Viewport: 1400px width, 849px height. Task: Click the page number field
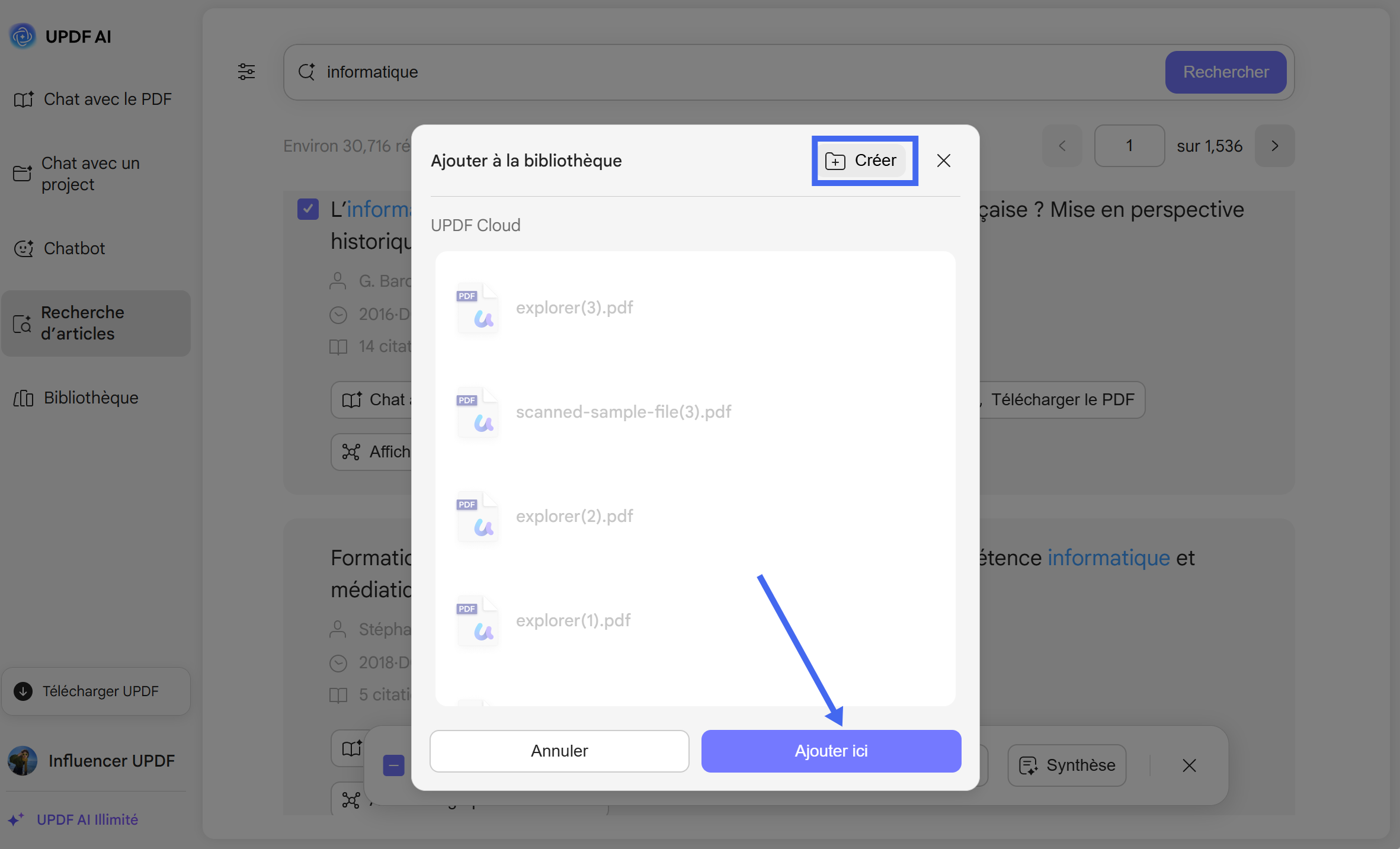(1129, 146)
